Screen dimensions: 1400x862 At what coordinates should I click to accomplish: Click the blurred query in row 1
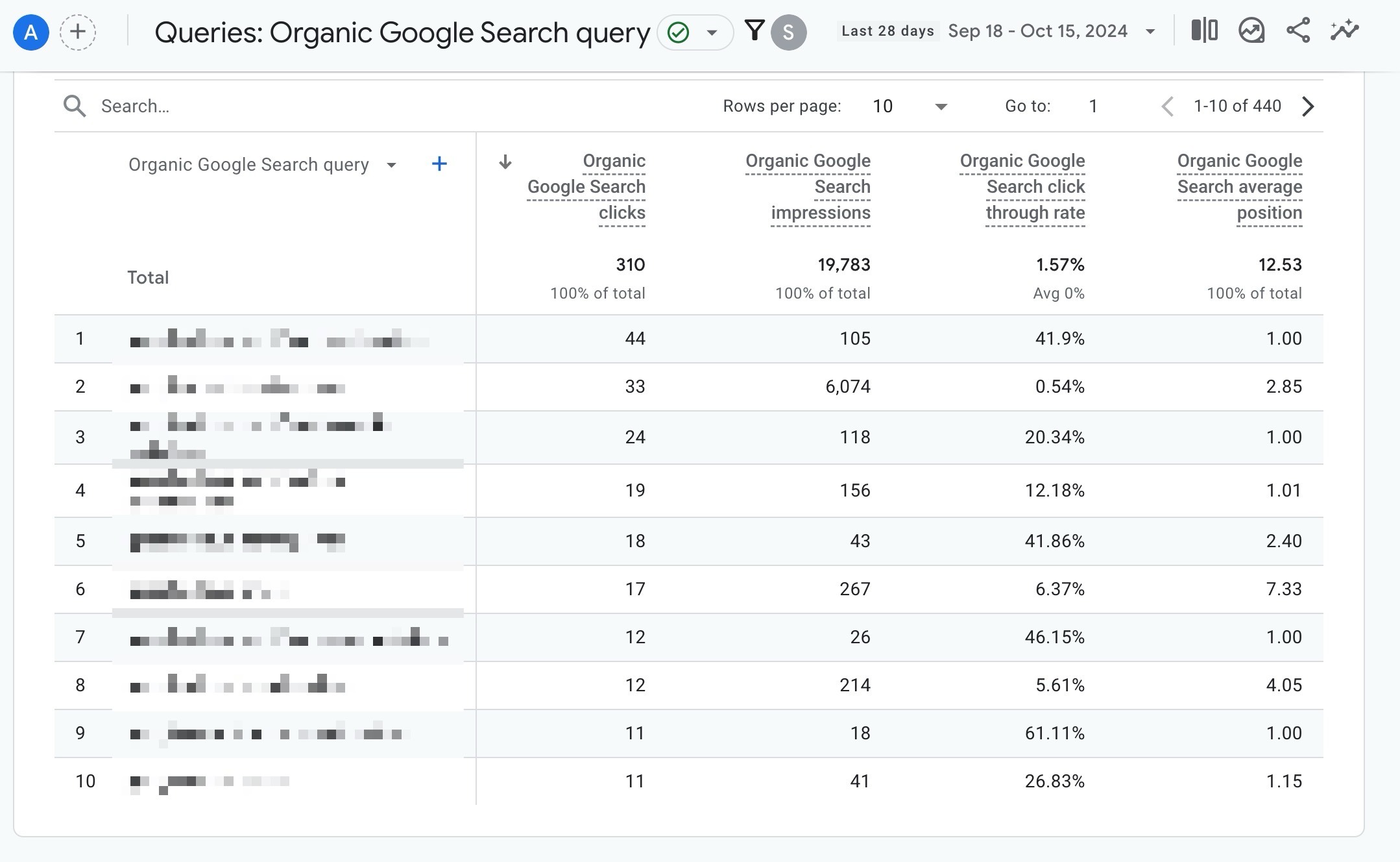[279, 339]
